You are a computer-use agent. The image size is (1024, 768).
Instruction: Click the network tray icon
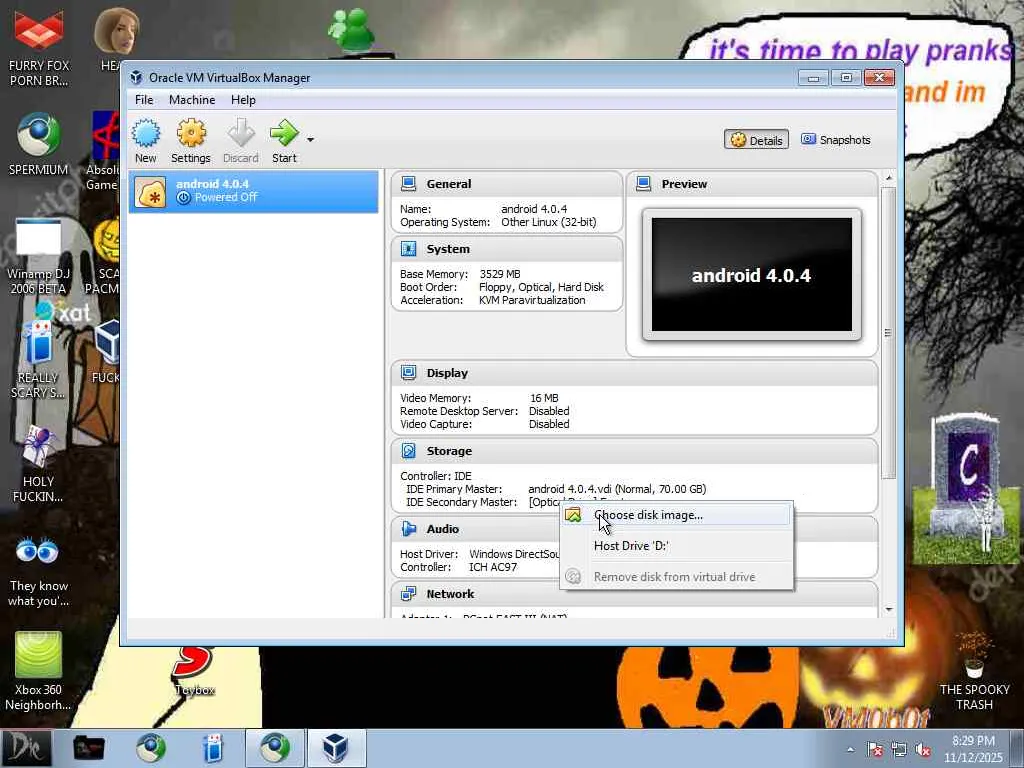[x=899, y=749]
